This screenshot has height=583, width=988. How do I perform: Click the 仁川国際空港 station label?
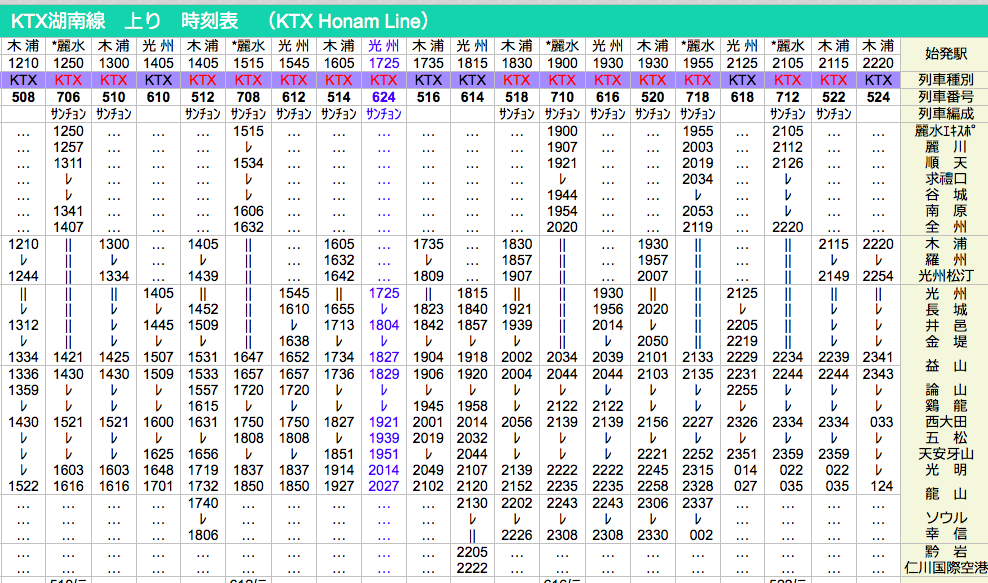(946, 568)
